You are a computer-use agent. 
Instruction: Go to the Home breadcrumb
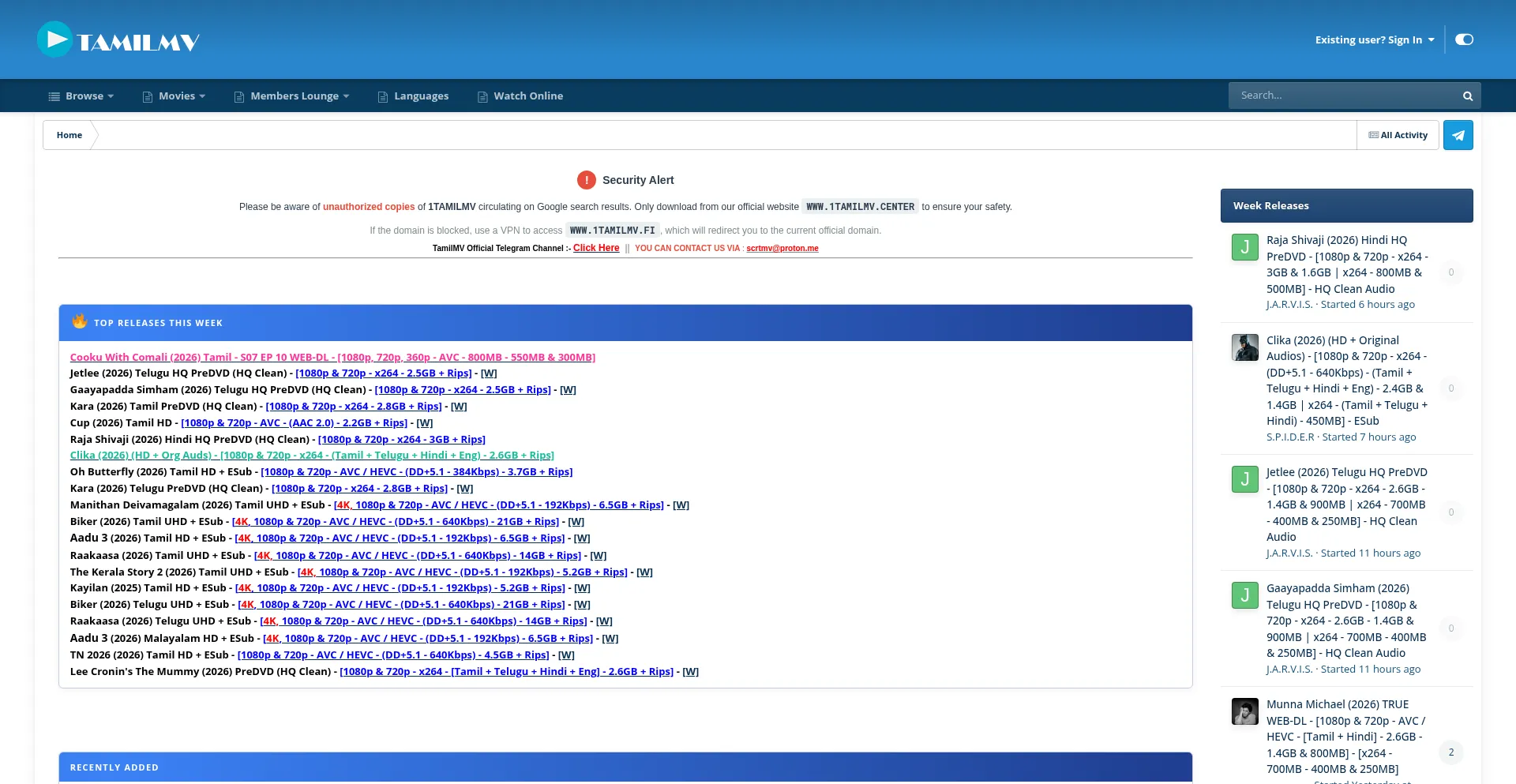pos(69,135)
